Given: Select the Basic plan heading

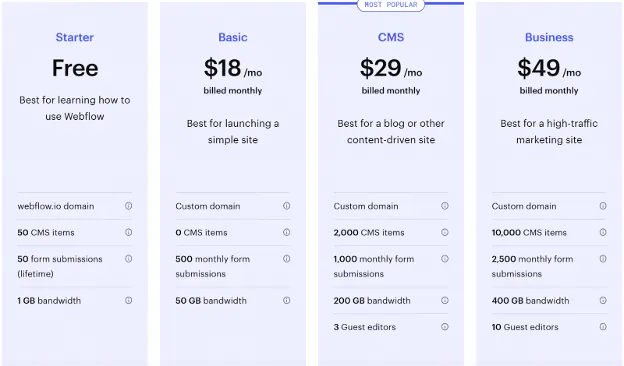Looking at the screenshot, I should [233, 37].
